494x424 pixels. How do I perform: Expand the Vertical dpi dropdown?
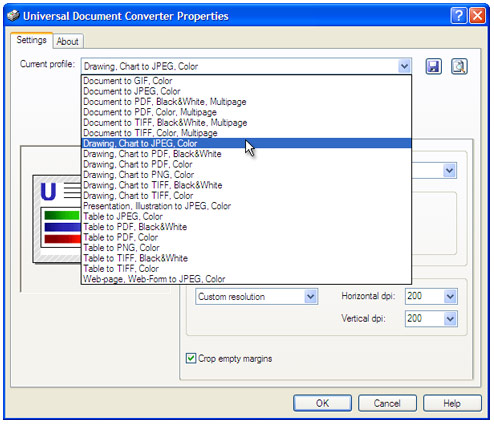tap(450, 319)
